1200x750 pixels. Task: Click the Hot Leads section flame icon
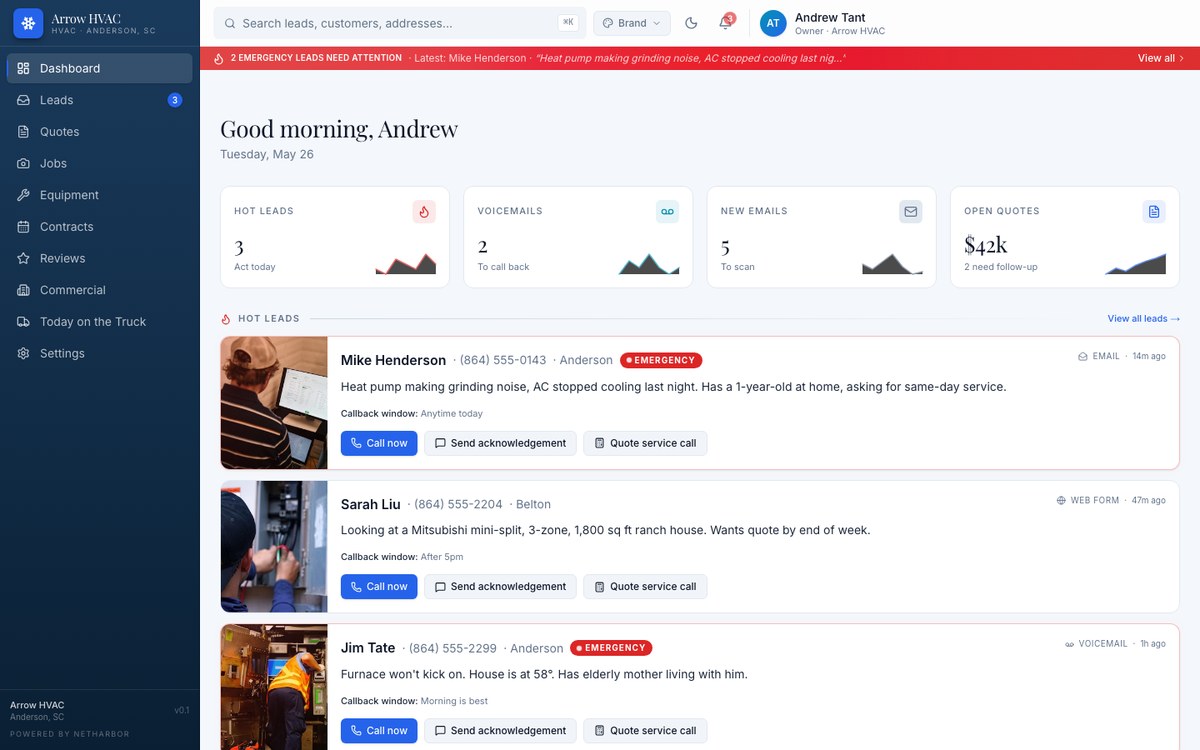(226, 319)
